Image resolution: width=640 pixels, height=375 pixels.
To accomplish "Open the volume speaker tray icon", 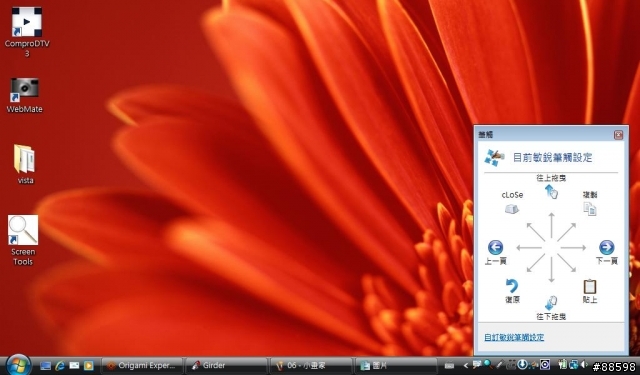I will click(x=584, y=364).
